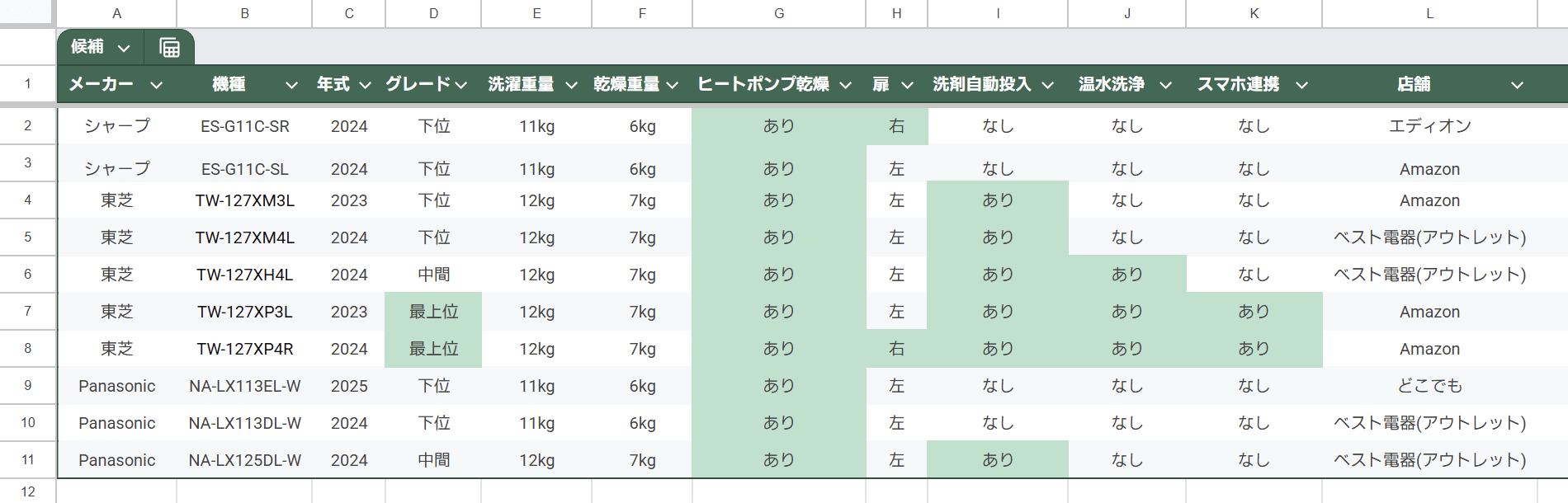Expand the グレード column dropdown
This screenshot has height=503, width=1568.
coord(461,85)
